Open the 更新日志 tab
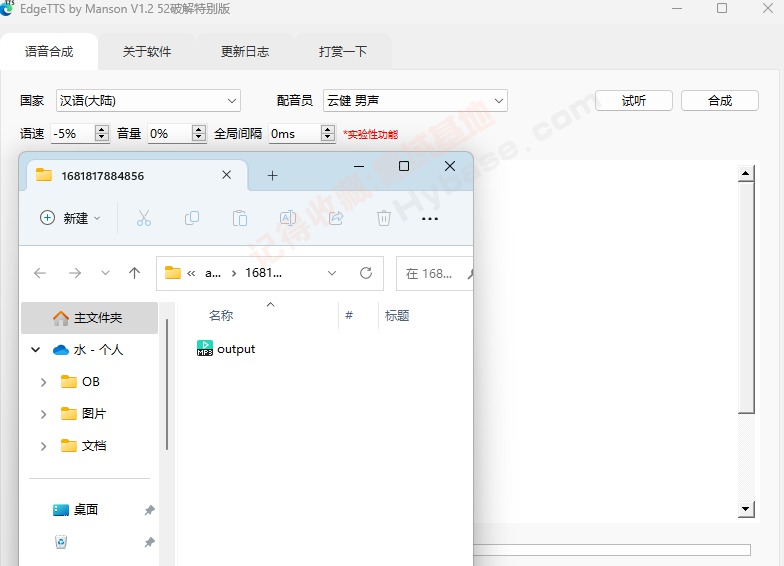The width and height of the screenshot is (784, 566). 245,52
